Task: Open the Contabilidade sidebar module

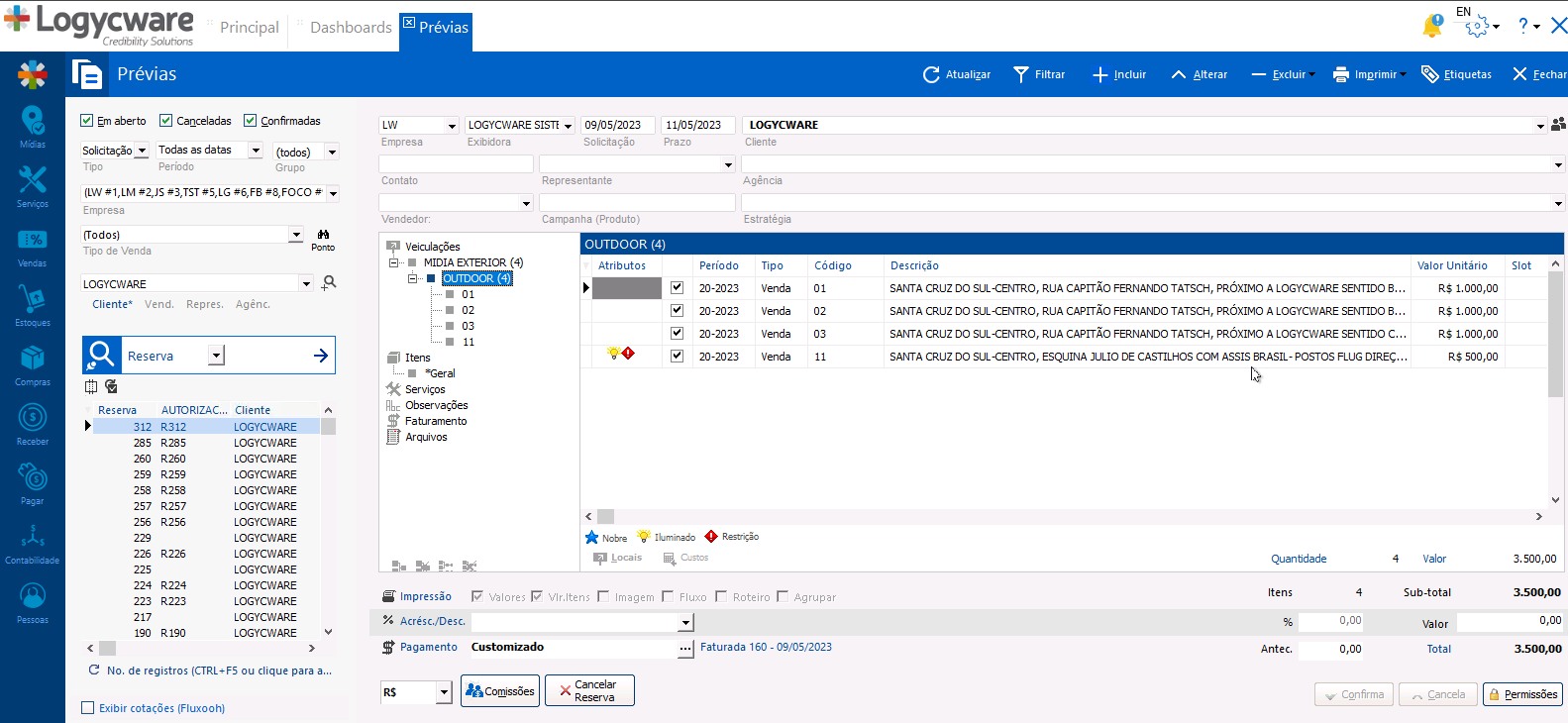Action: (33, 543)
